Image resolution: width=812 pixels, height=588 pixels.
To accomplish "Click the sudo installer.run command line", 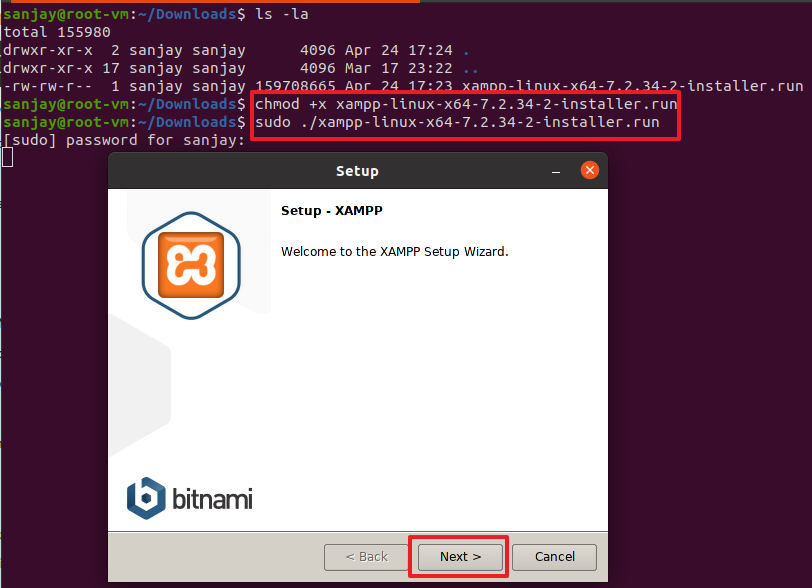I will [x=457, y=122].
